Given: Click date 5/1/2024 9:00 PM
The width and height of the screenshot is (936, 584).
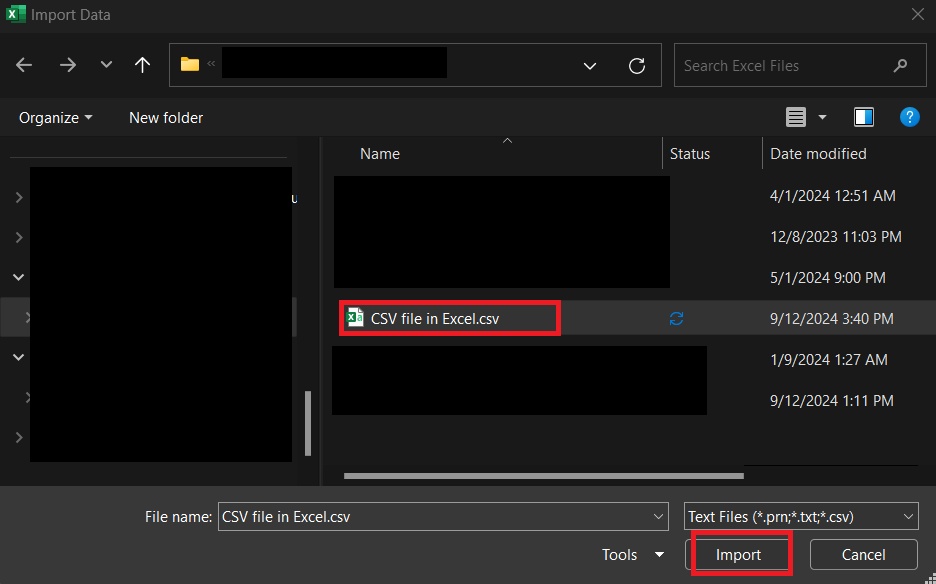Looking at the screenshot, I should tap(828, 278).
